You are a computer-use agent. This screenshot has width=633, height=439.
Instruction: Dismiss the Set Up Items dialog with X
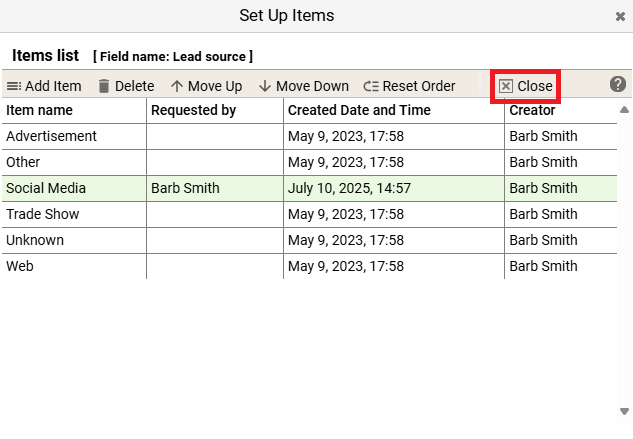coord(620,16)
